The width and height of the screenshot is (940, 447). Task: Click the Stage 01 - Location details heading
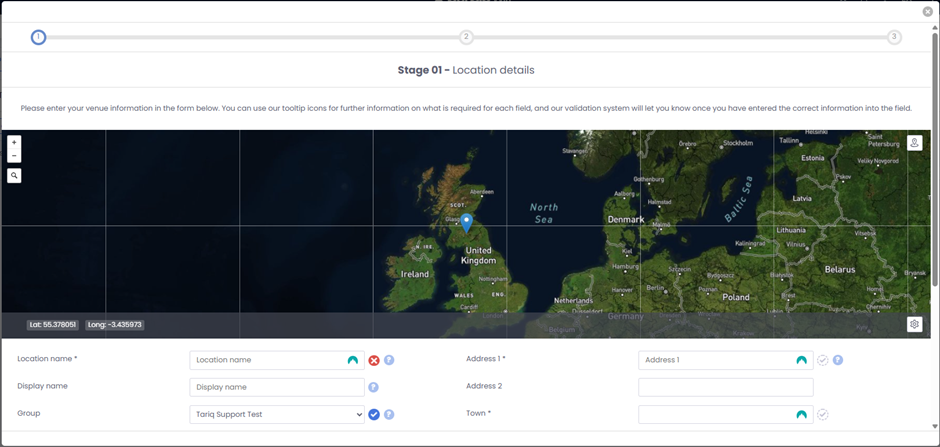[466, 70]
